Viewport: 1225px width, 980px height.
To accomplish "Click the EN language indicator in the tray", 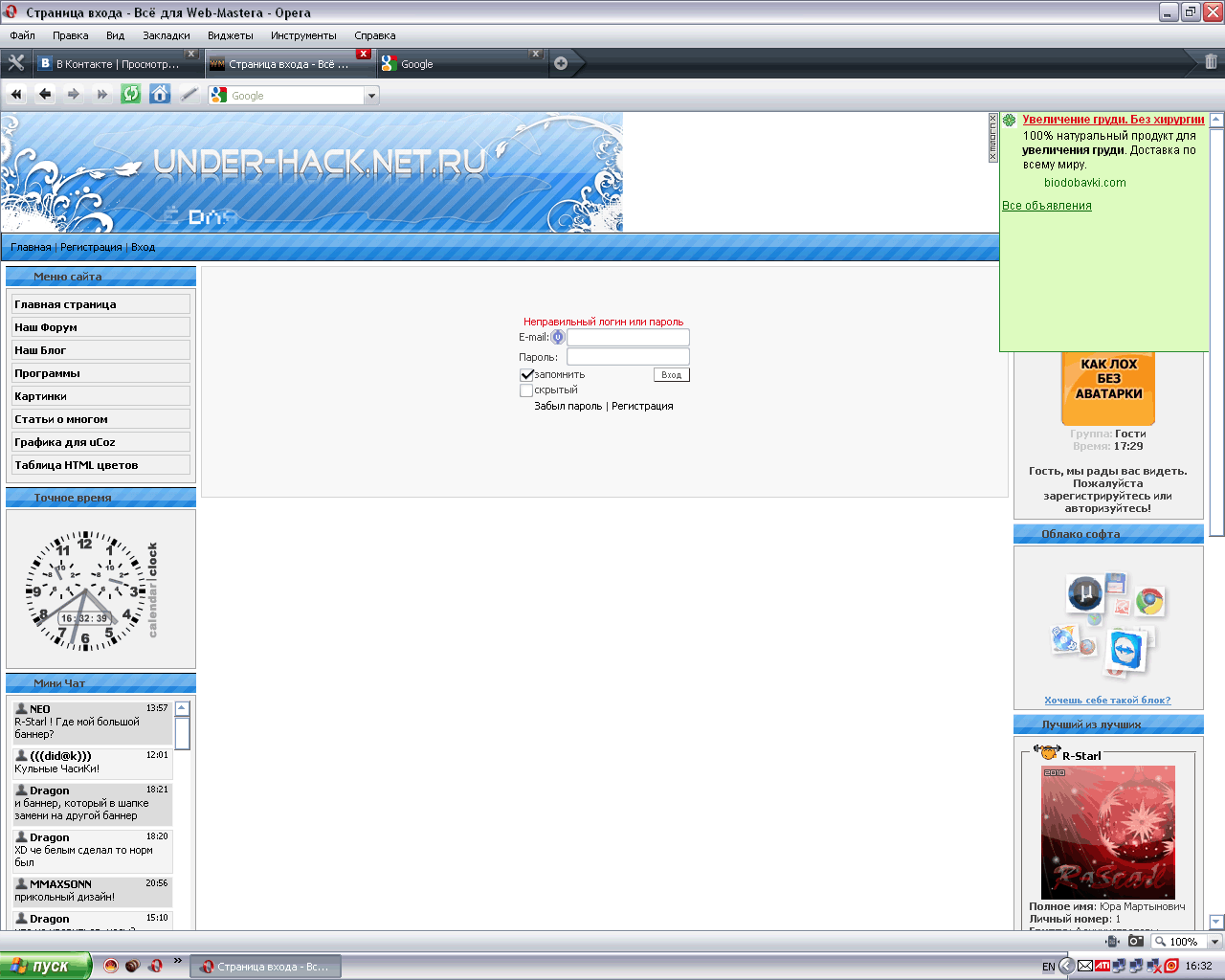I will [1048, 967].
